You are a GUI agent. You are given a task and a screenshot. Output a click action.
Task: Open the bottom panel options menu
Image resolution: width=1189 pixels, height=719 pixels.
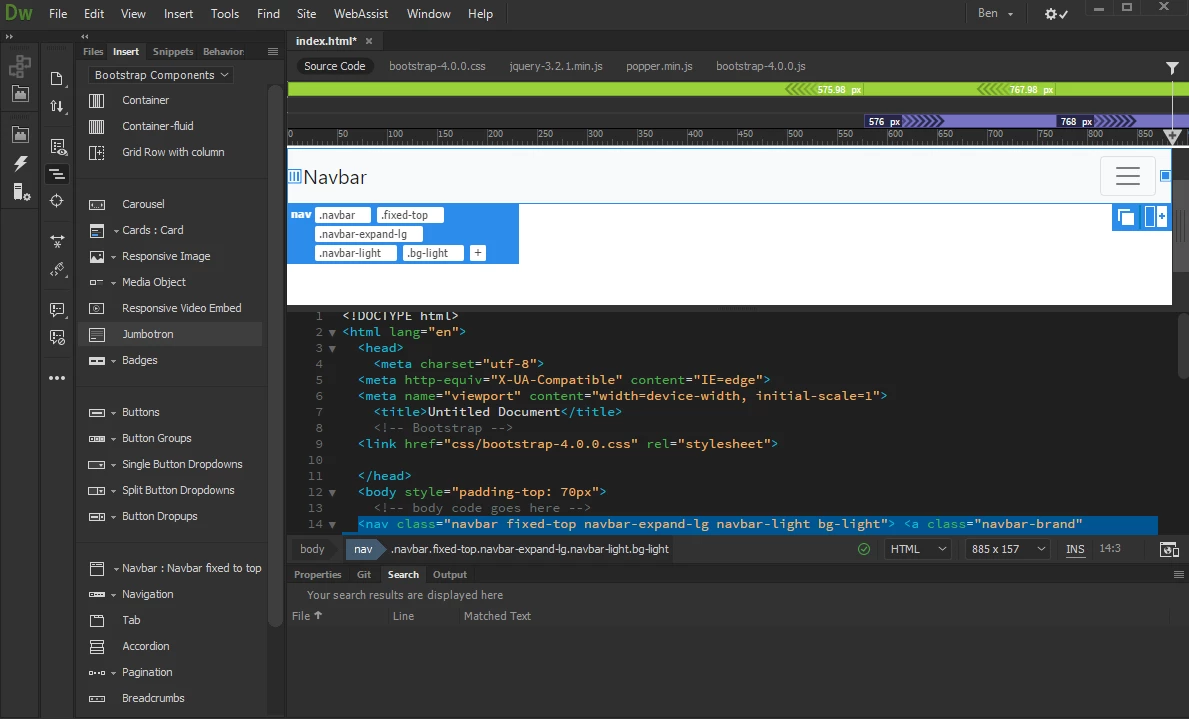coord(1178,575)
